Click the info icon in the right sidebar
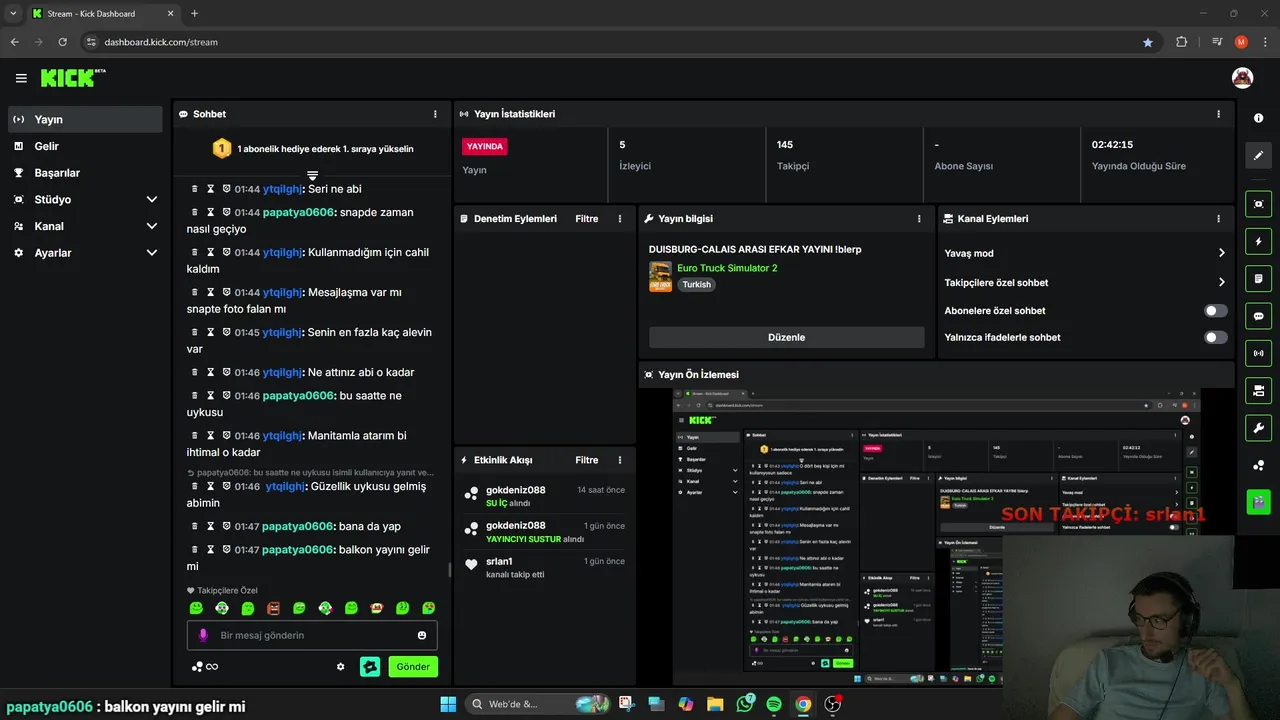Screen dimensions: 1280x720 pyautogui.click(x=1258, y=118)
